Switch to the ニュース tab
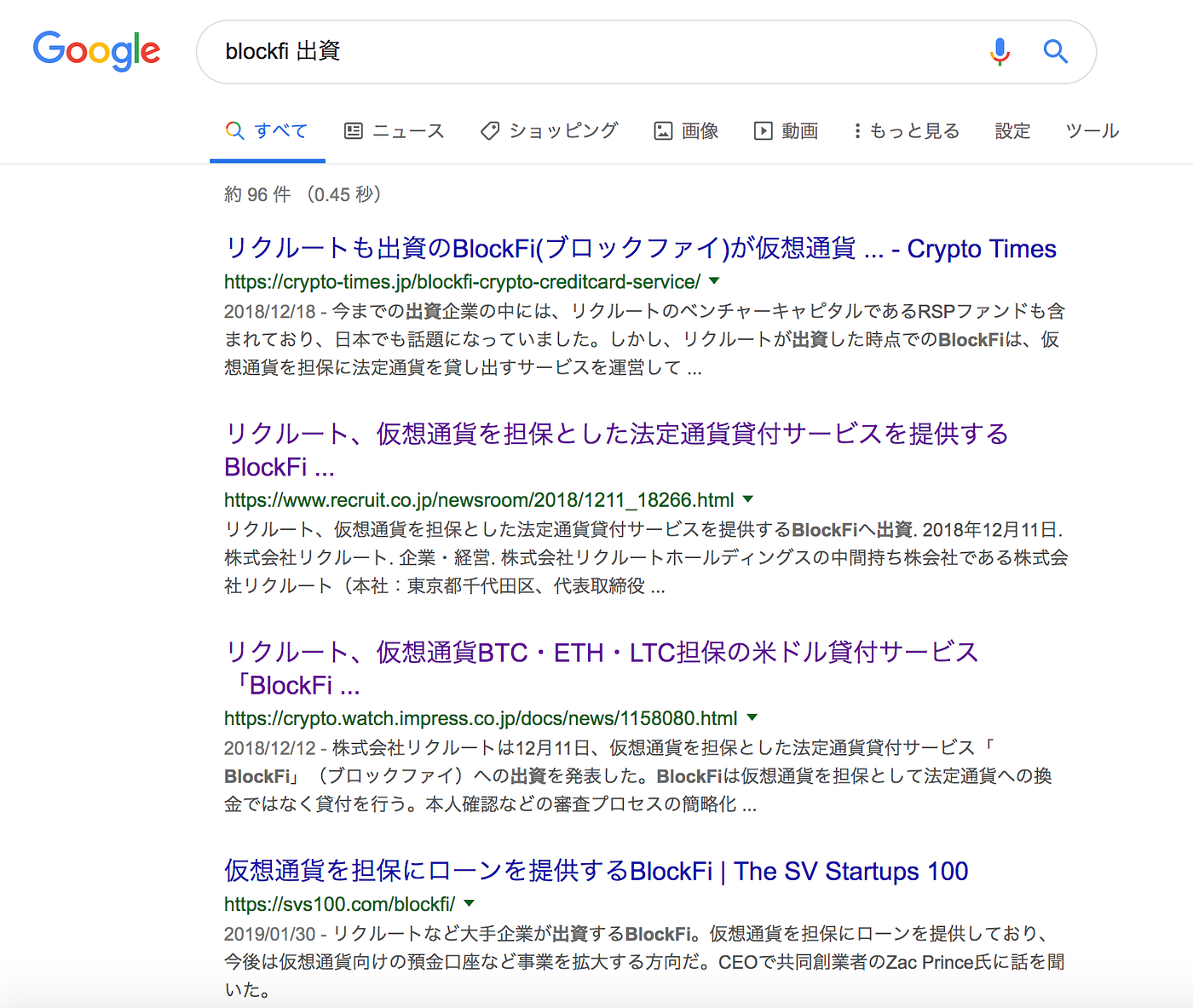Screen dimensions: 1193x1008 pyautogui.click(x=395, y=131)
